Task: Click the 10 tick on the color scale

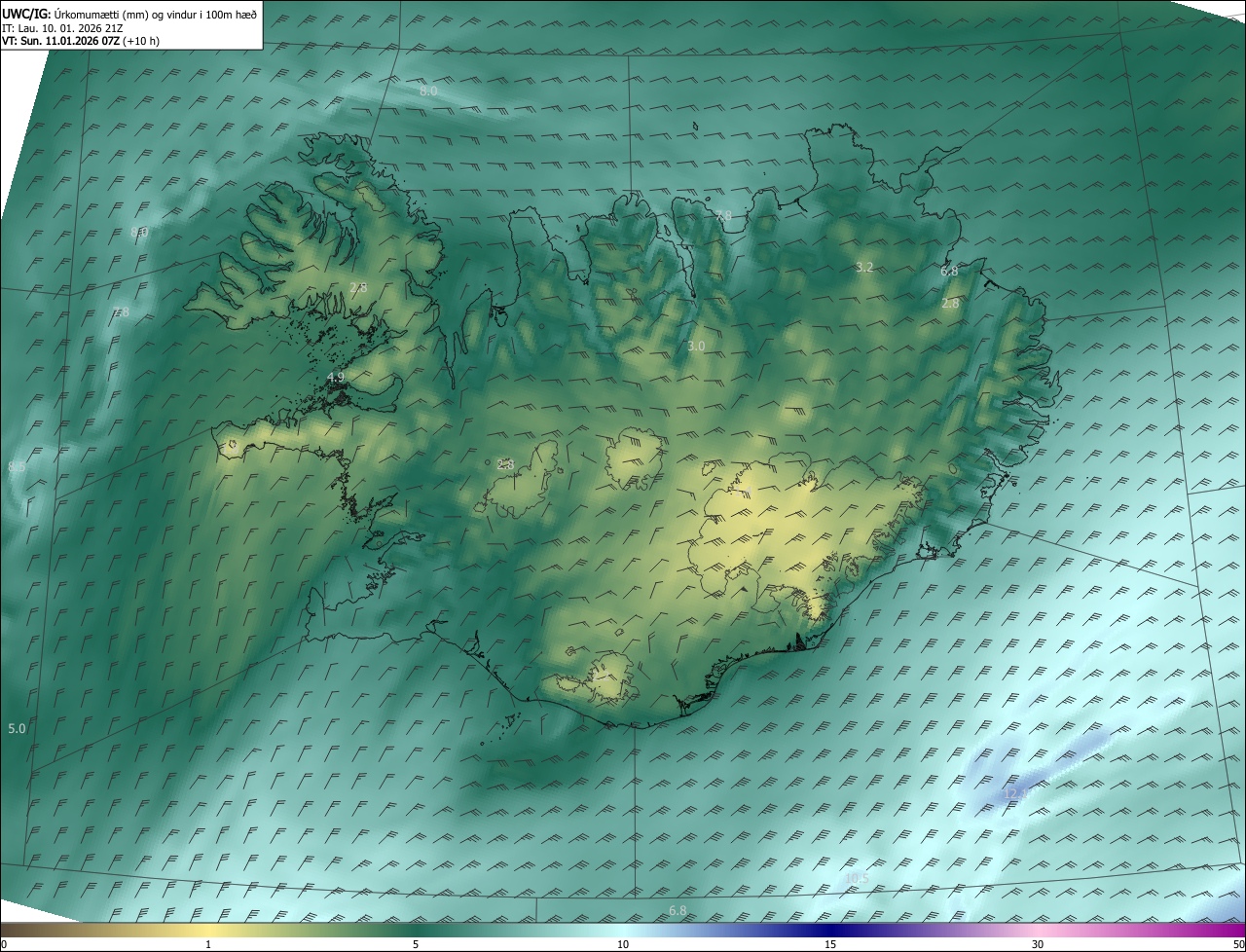Action: (x=623, y=944)
